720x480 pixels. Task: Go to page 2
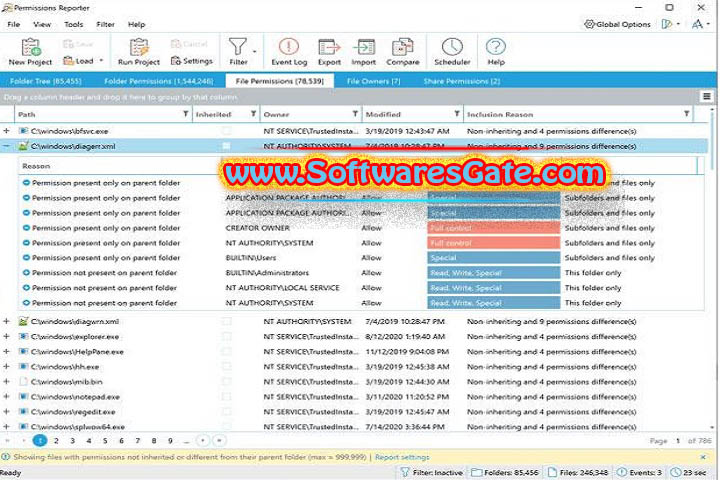pos(56,441)
